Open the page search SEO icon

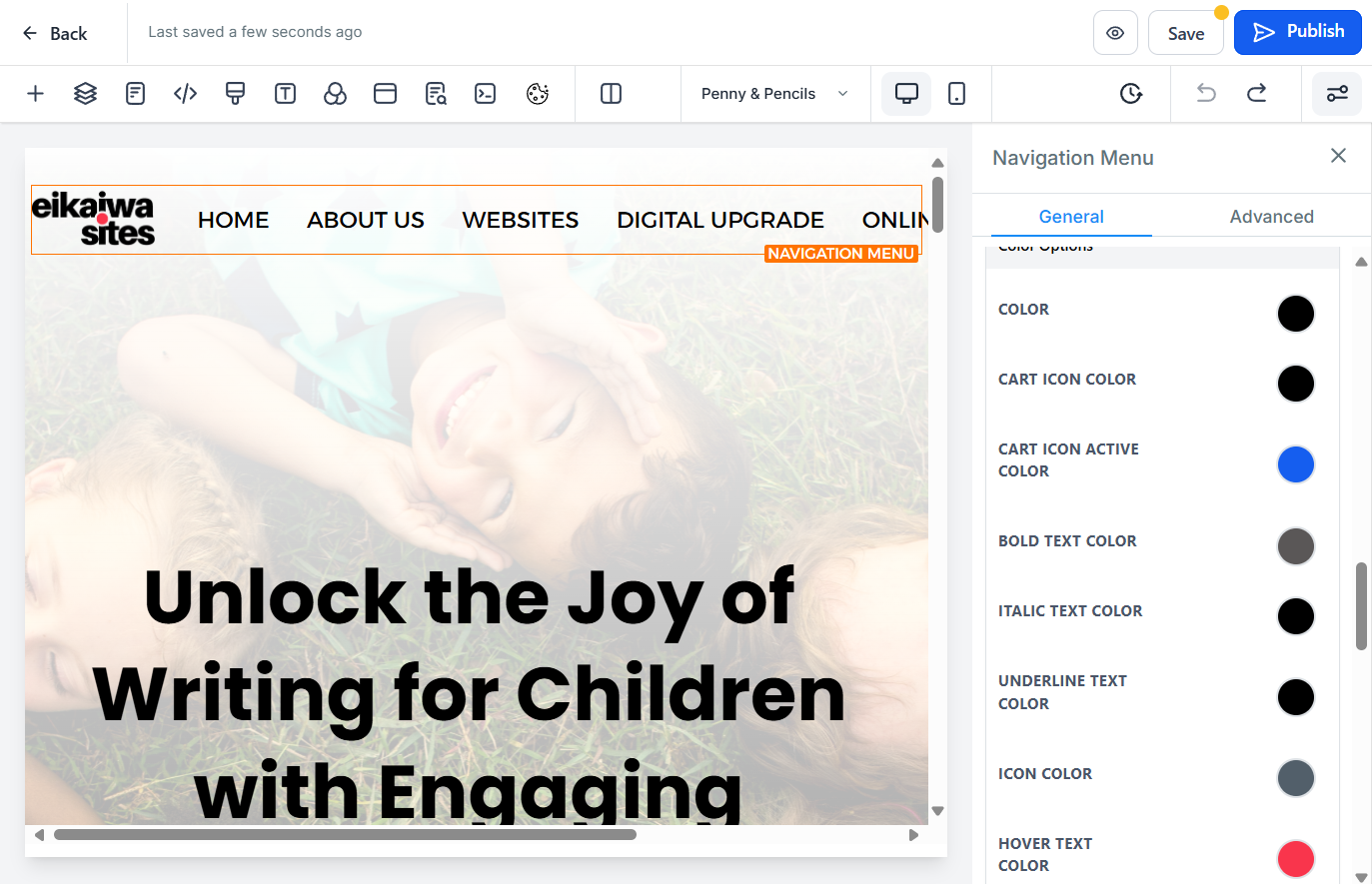pos(436,94)
